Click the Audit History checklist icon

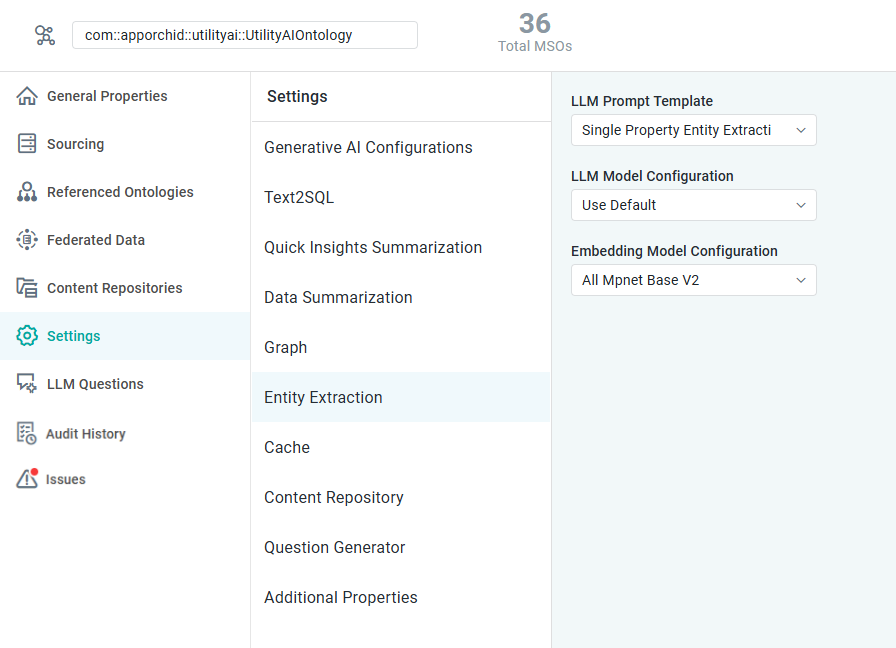tap(27, 433)
